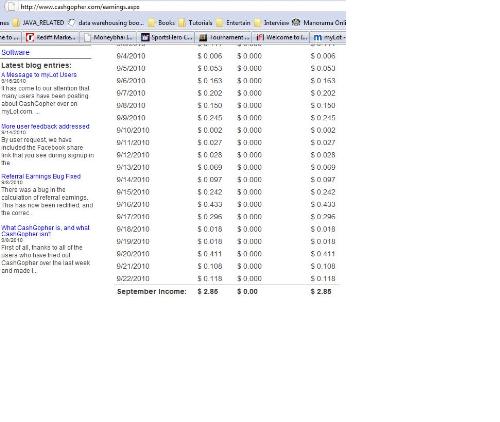The height and width of the screenshot is (422, 500).
Task: Select the 9/10/2010 date cell
Action: point(133,130)
